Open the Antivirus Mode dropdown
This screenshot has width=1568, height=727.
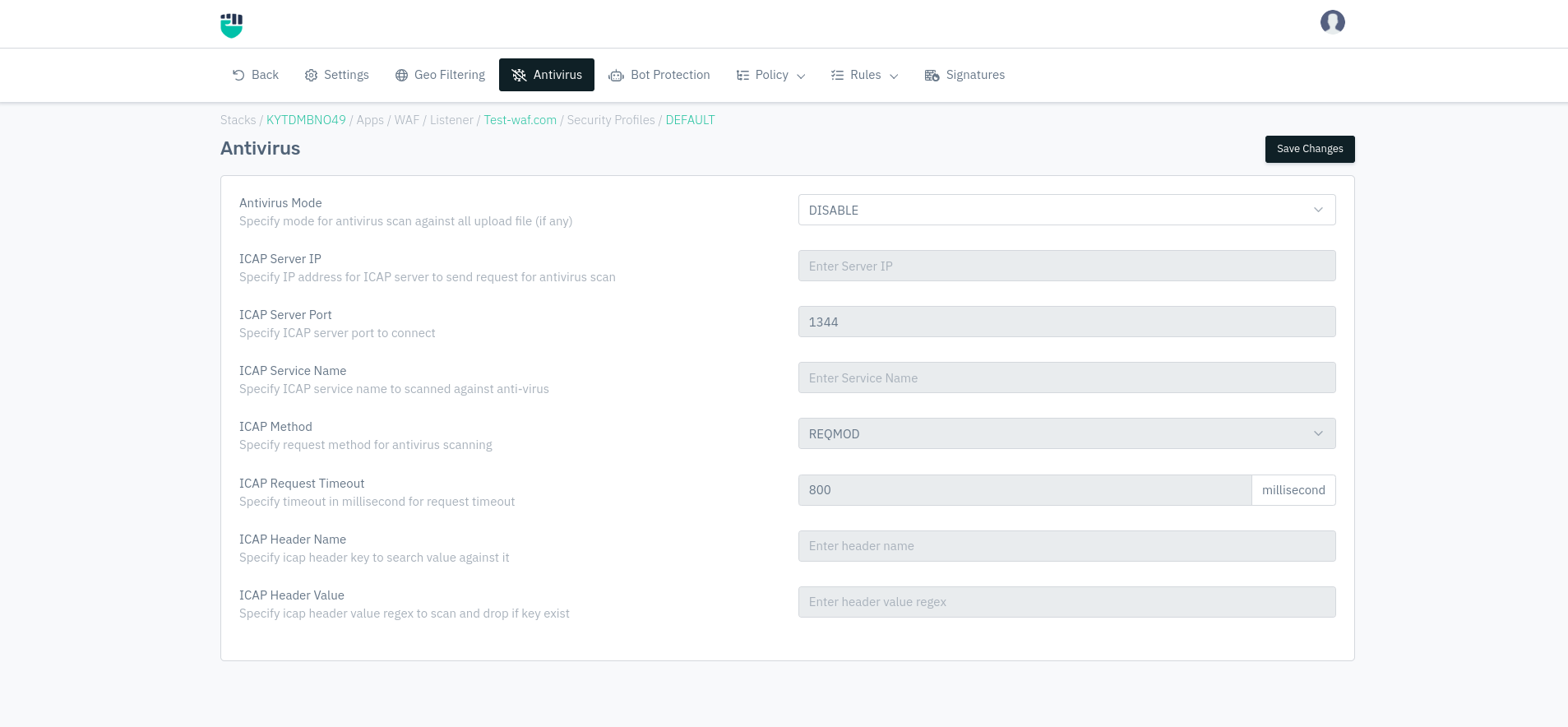click(1066, 210)
